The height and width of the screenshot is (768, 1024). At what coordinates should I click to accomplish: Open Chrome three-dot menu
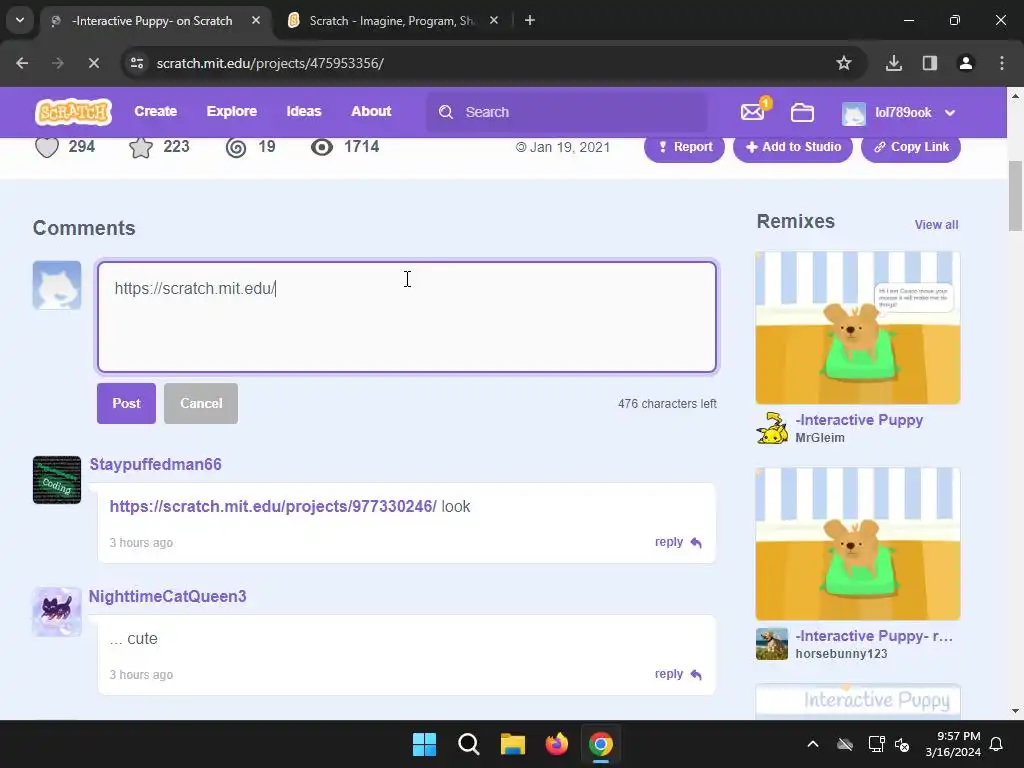coord(1001,63)
